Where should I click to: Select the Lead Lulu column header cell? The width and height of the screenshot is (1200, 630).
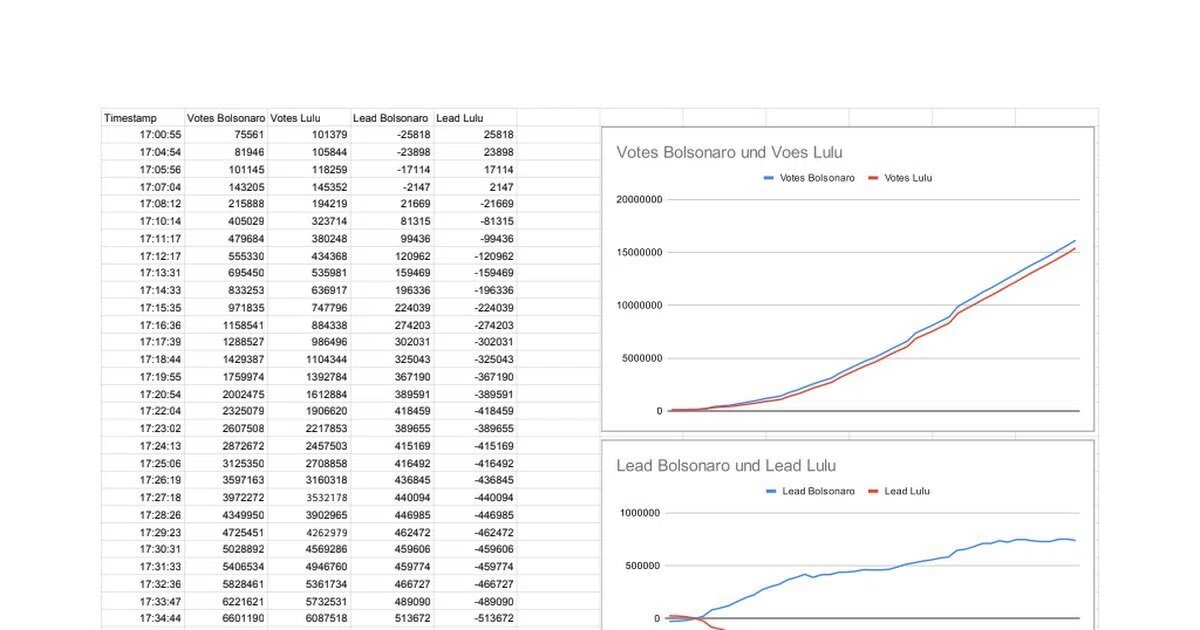tap(475, 118)
